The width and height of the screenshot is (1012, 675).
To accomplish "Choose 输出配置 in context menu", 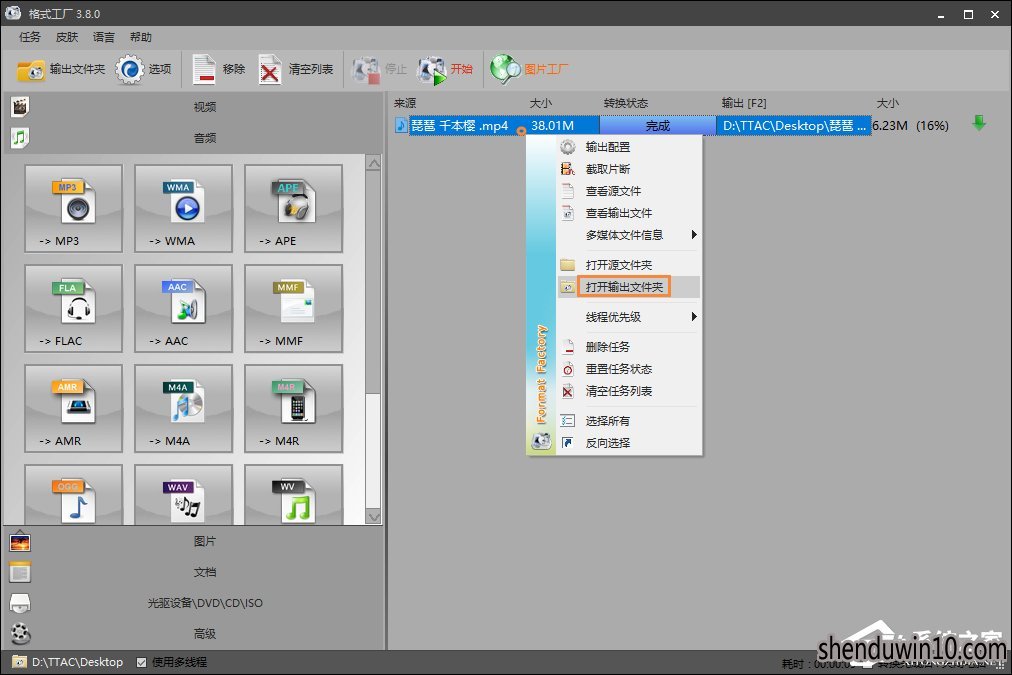I will (629, 147).
